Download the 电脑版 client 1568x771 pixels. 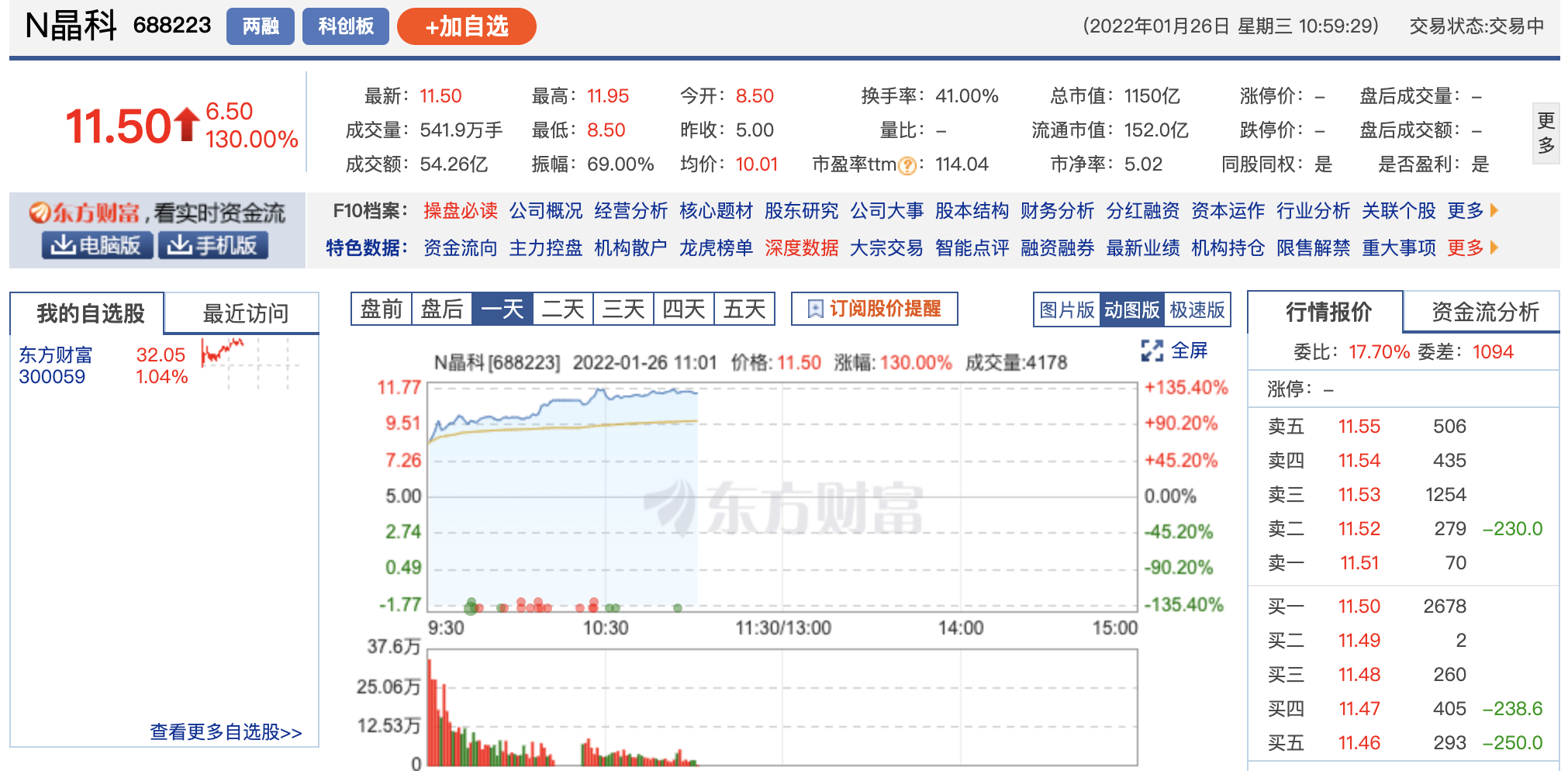pyautogui.click(x=97, y=245)
